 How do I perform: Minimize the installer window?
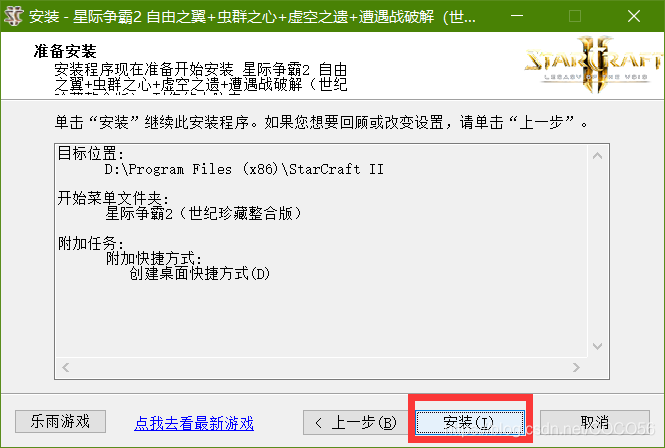517,16
